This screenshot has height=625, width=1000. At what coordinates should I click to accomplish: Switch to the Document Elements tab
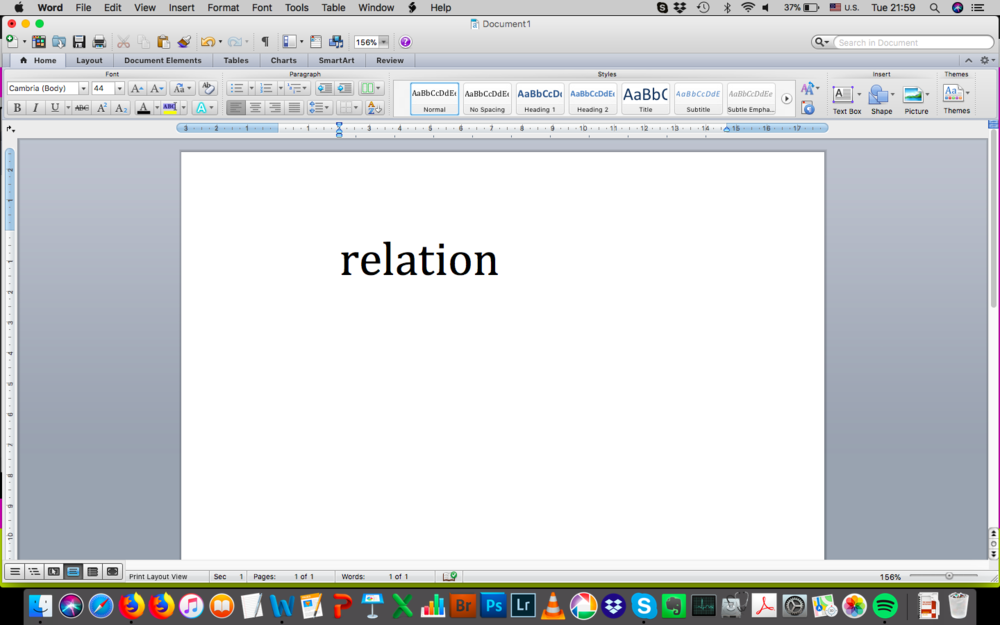(x=162, y=60)
